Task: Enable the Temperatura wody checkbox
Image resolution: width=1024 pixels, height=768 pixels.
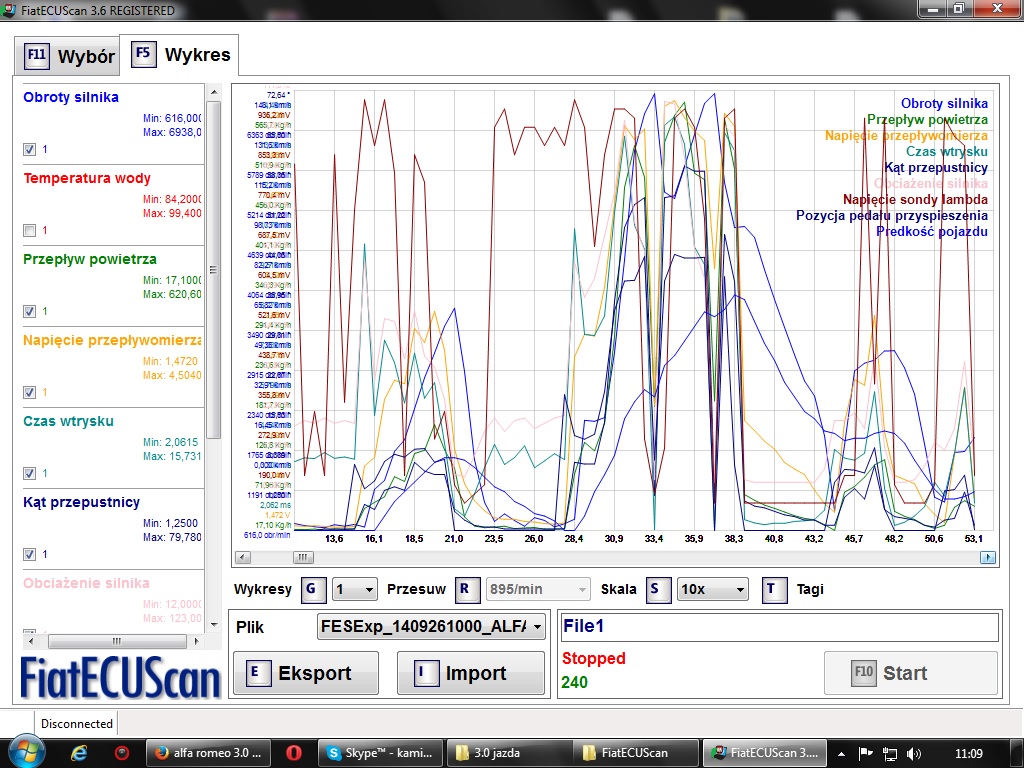Action: coord(29,230)
